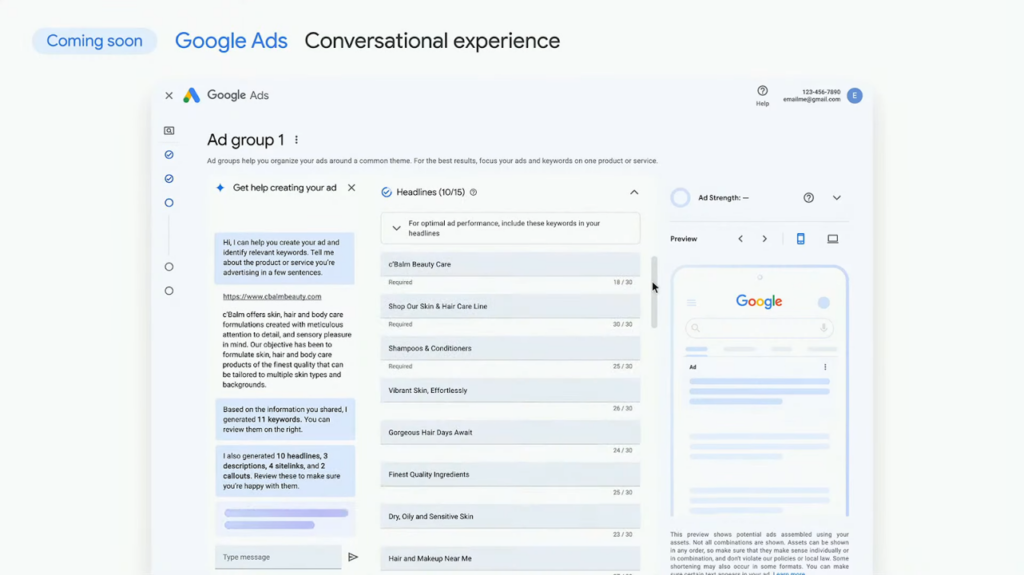Go to first completed checkmark step in sidebar
The height and width of the screenshot is (575, 1024).
169,155
